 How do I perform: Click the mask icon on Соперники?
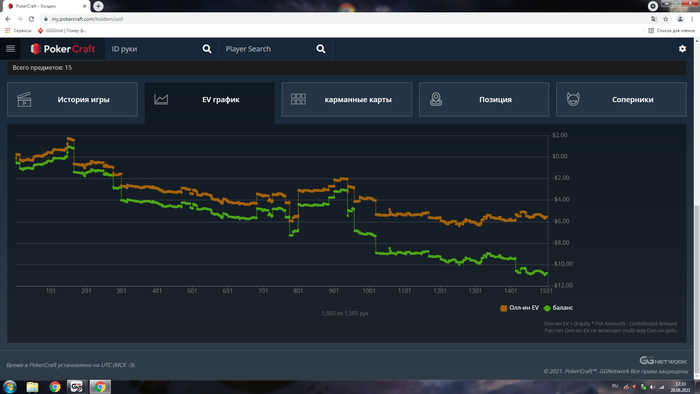tap(573, 99)
